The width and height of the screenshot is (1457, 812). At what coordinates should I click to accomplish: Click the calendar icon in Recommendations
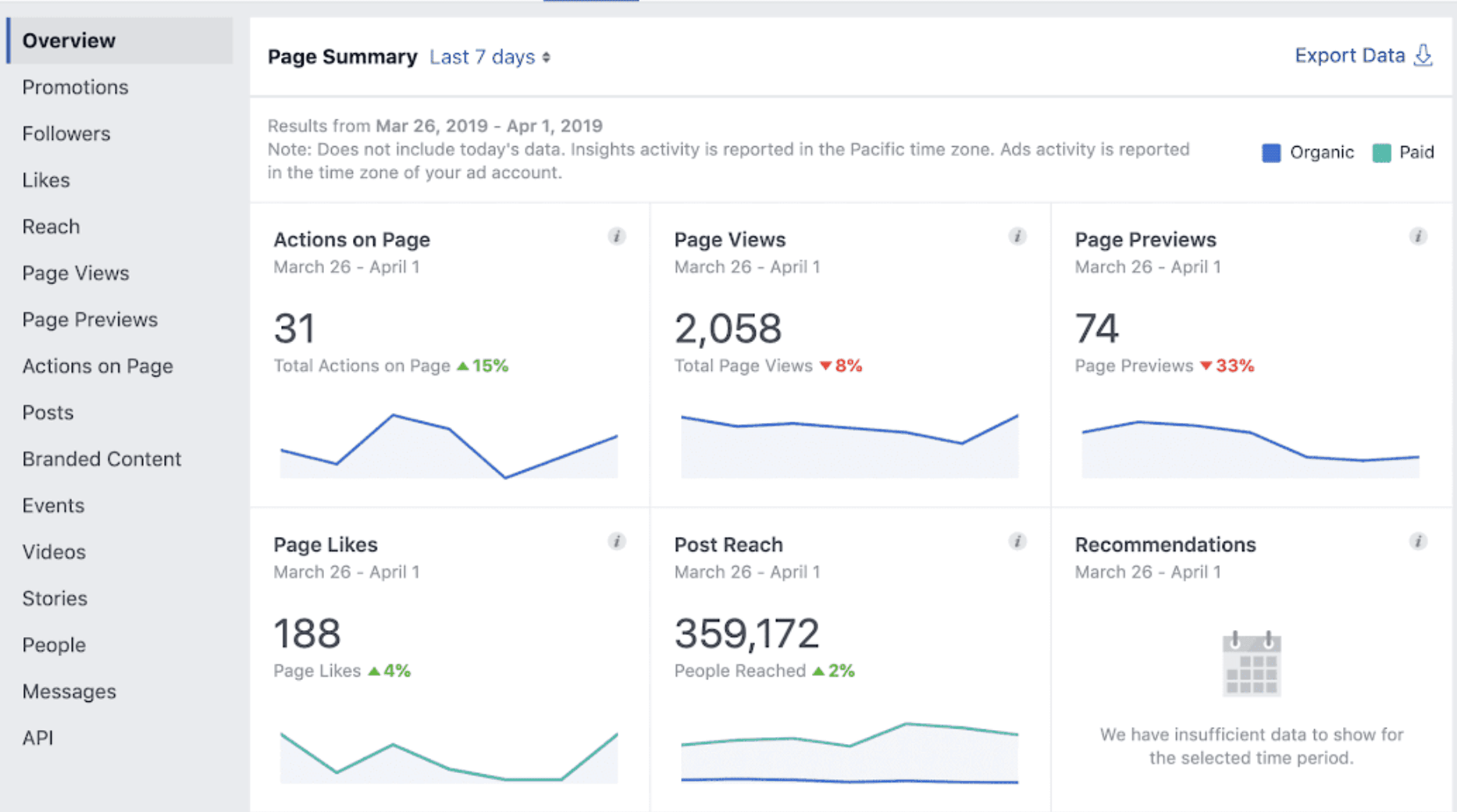(x=1251, y=664)
